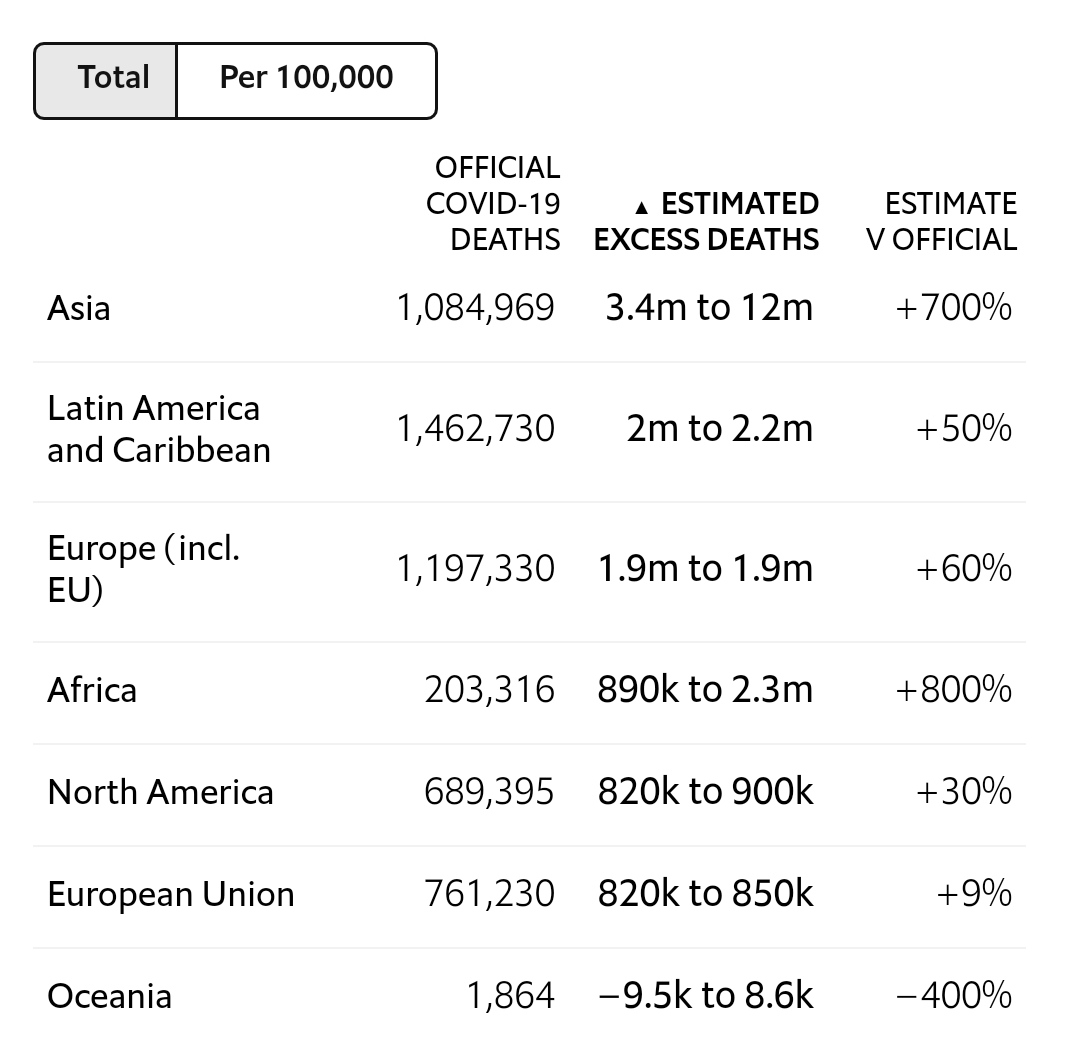Select the Oceania row label
Viewport: 1080px width, 1063px height.
109,996
